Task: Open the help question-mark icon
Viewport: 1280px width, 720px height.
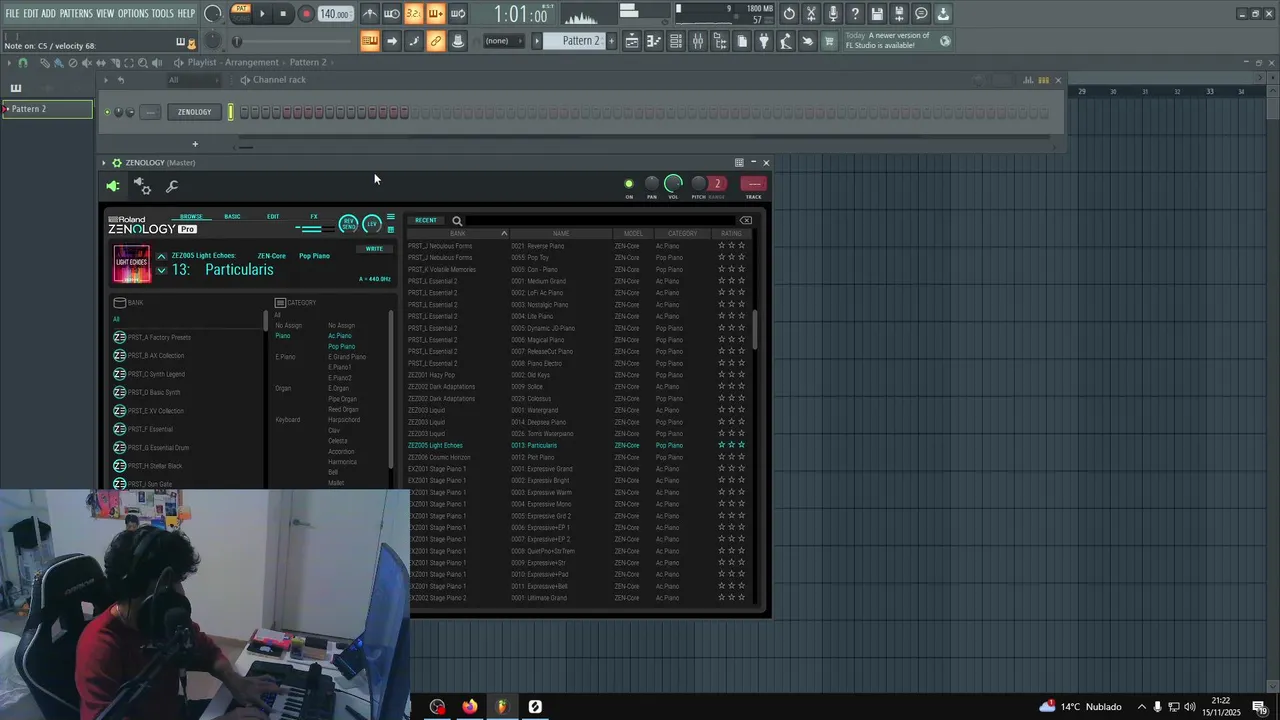Action: (x=855, y=14)
